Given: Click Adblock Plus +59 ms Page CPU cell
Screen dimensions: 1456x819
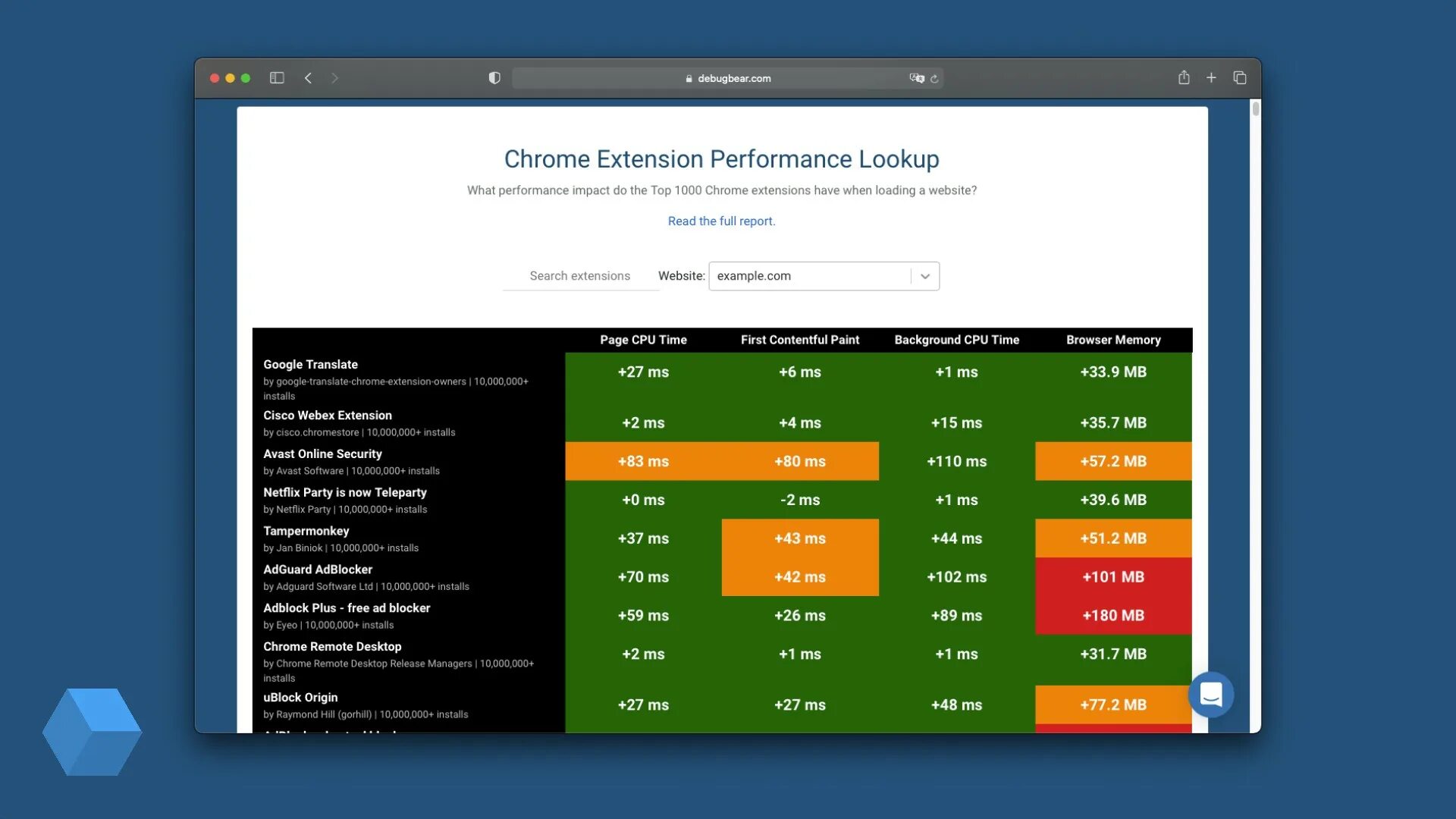Looking at the screenshot, I should 643,616.
